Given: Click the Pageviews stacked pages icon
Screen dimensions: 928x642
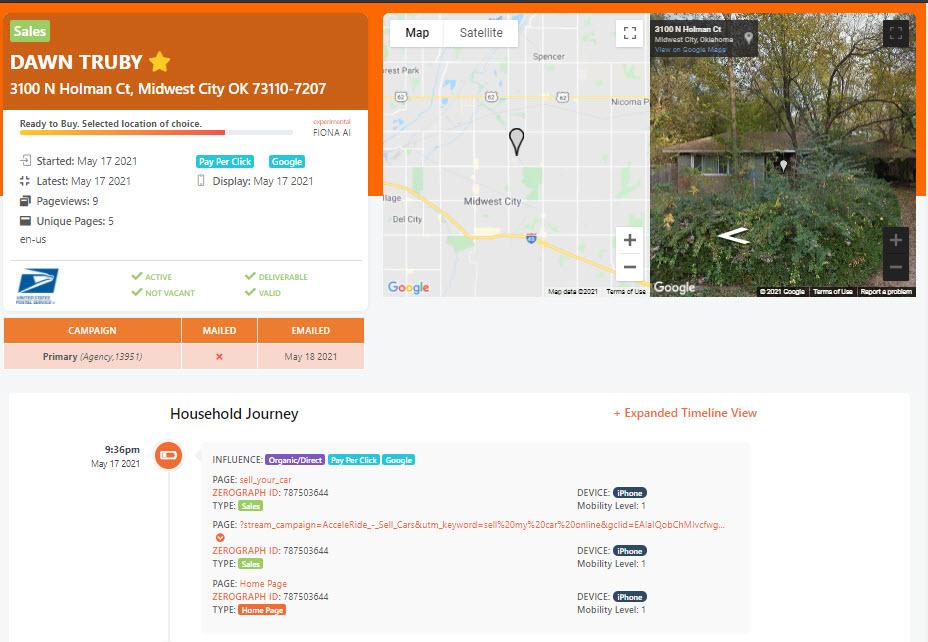Looking at the screenshot, I should point(25,201).
